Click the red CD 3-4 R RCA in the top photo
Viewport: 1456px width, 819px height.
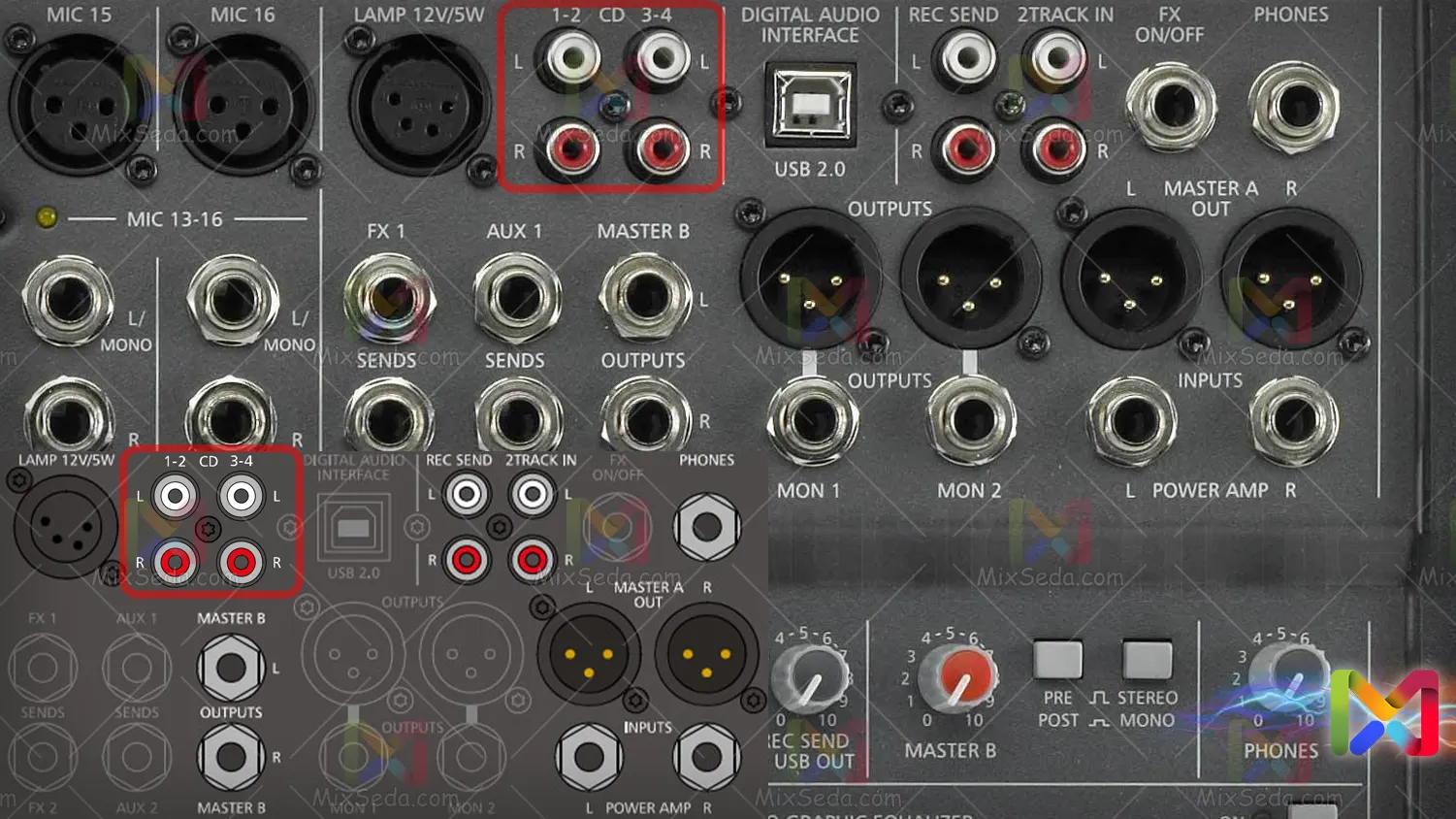click(658, 148)
